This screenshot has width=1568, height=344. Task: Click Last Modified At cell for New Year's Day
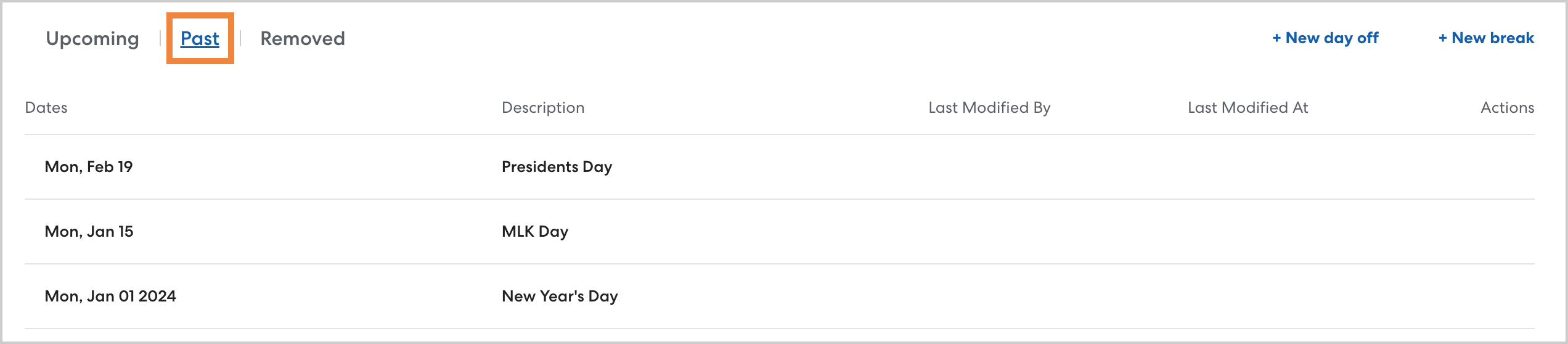coord(1247,297)
